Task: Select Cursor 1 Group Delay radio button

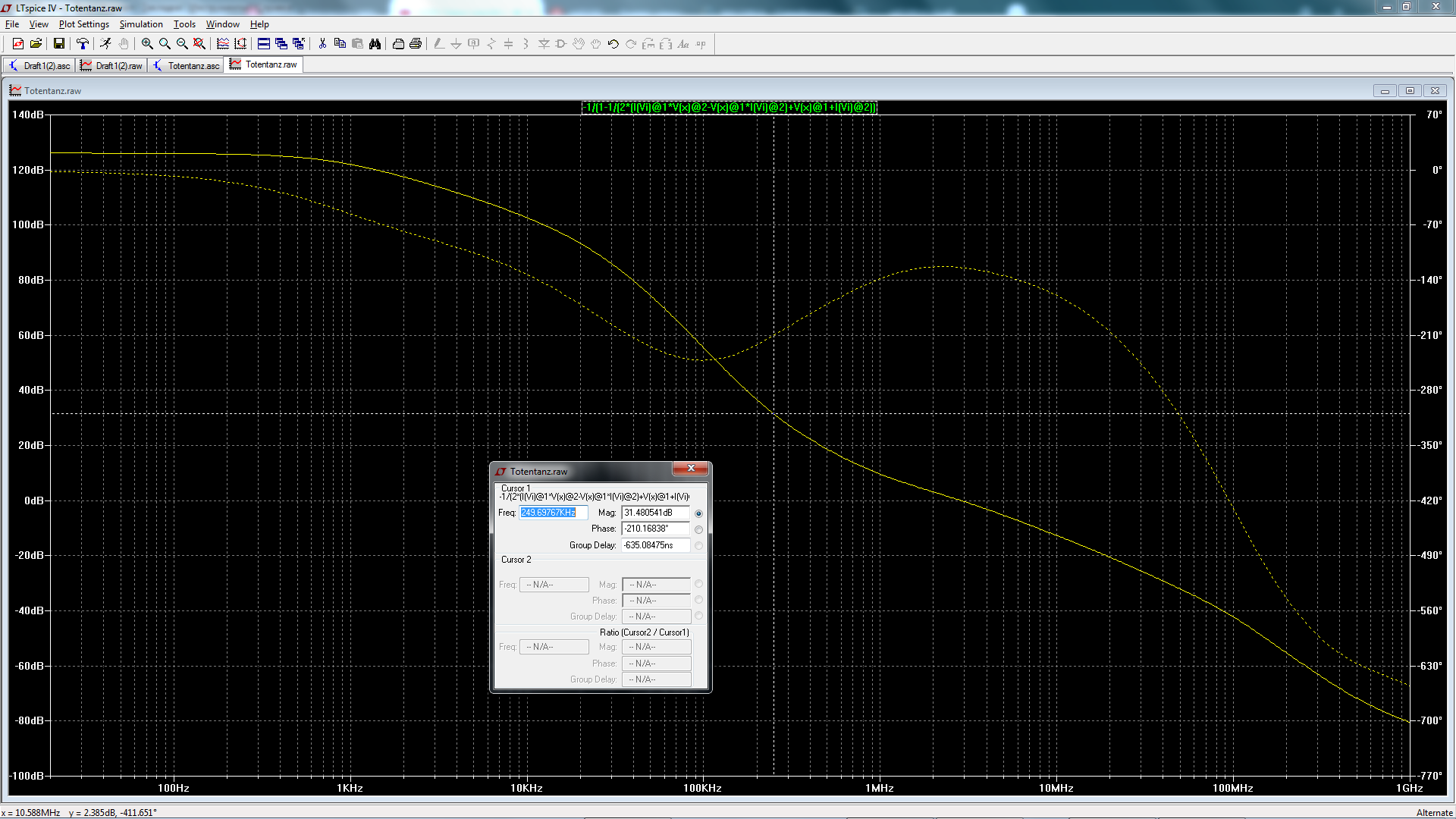Action: click(x=698, y=545)
